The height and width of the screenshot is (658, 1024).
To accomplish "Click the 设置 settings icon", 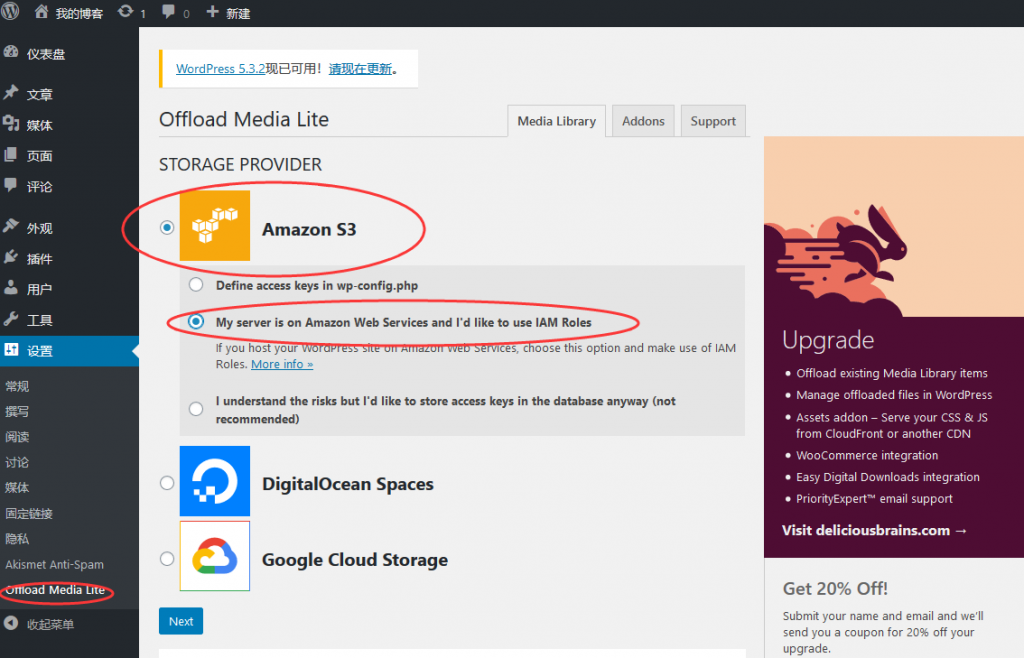I will click(11, 350).
